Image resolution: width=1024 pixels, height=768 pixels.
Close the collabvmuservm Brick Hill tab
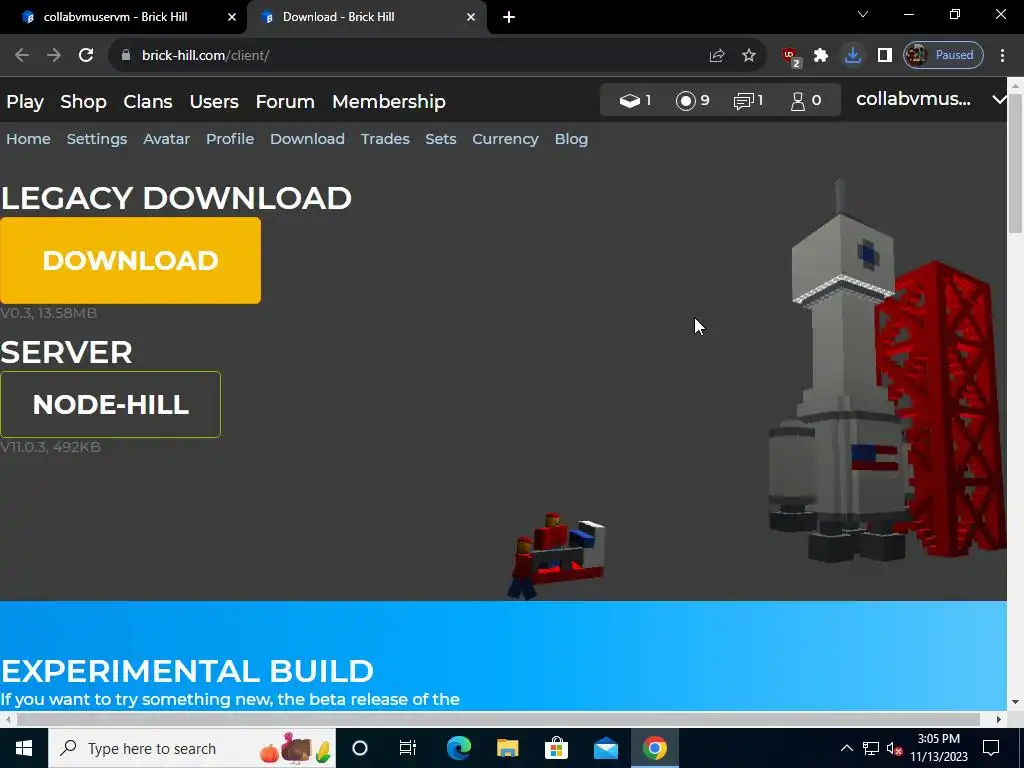tap(232, 17)
